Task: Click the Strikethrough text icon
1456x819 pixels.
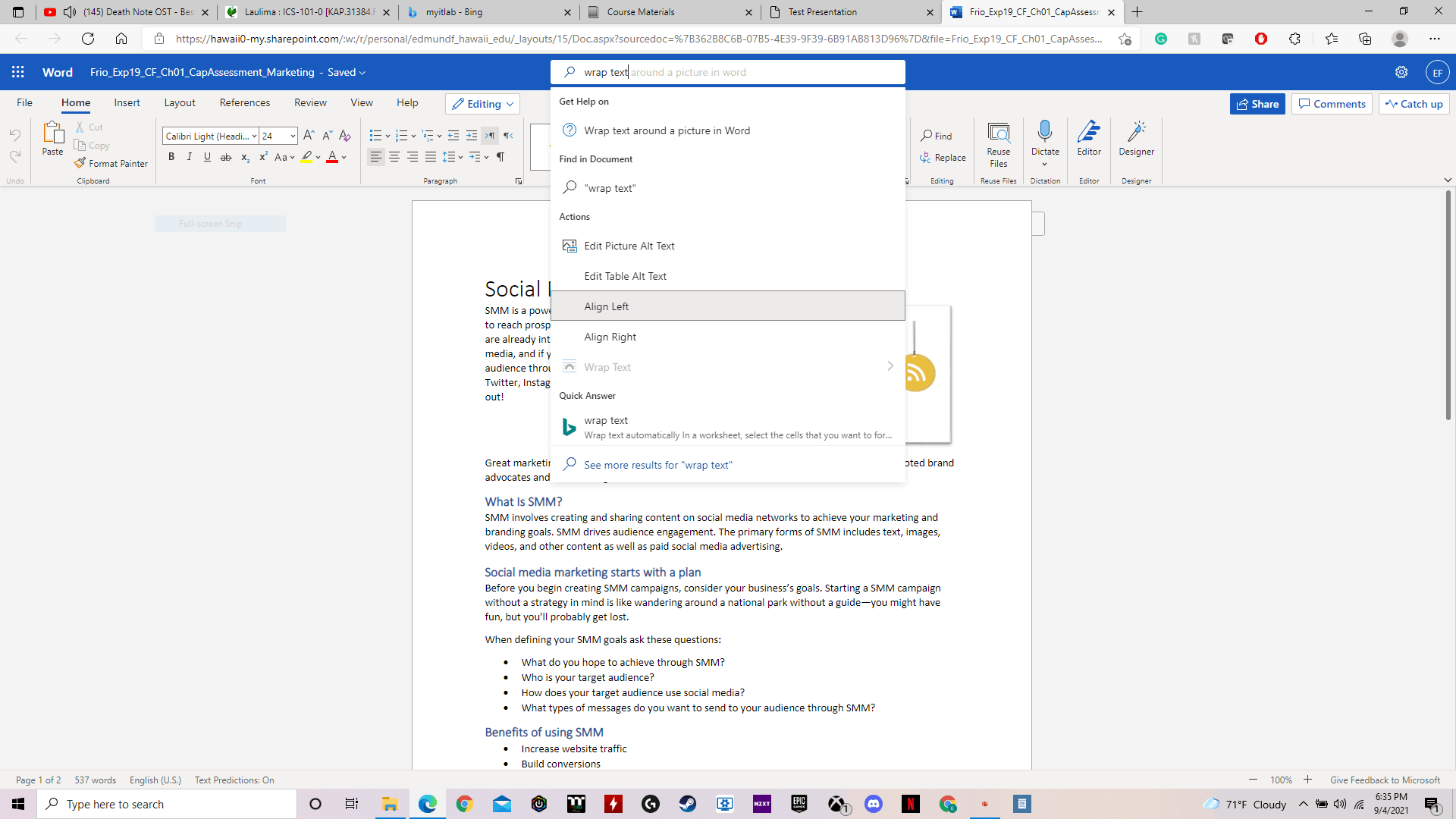Action: point(225,157)
